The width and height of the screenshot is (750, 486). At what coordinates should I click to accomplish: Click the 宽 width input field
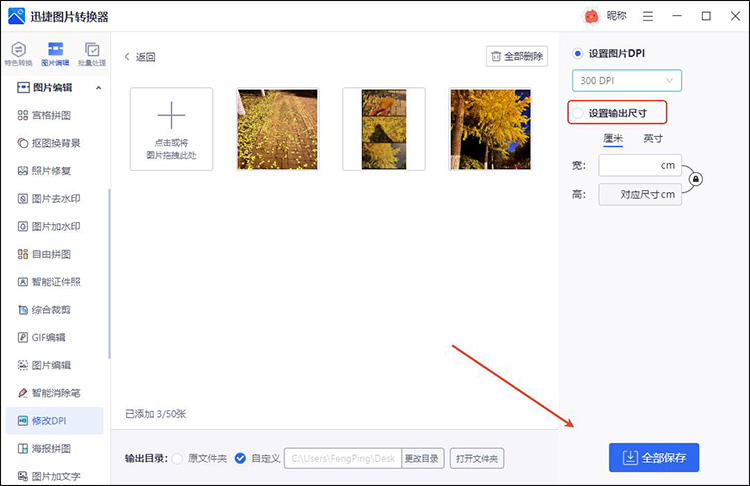640,166
